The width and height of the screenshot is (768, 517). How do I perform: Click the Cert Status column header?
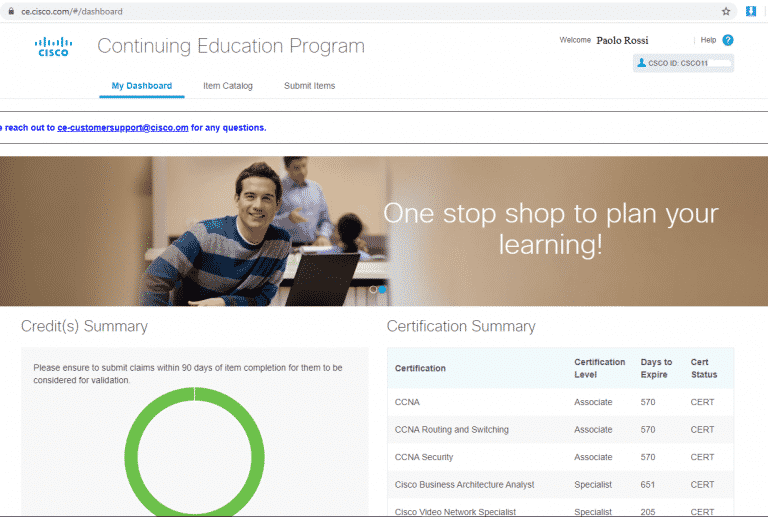point(704,368)
